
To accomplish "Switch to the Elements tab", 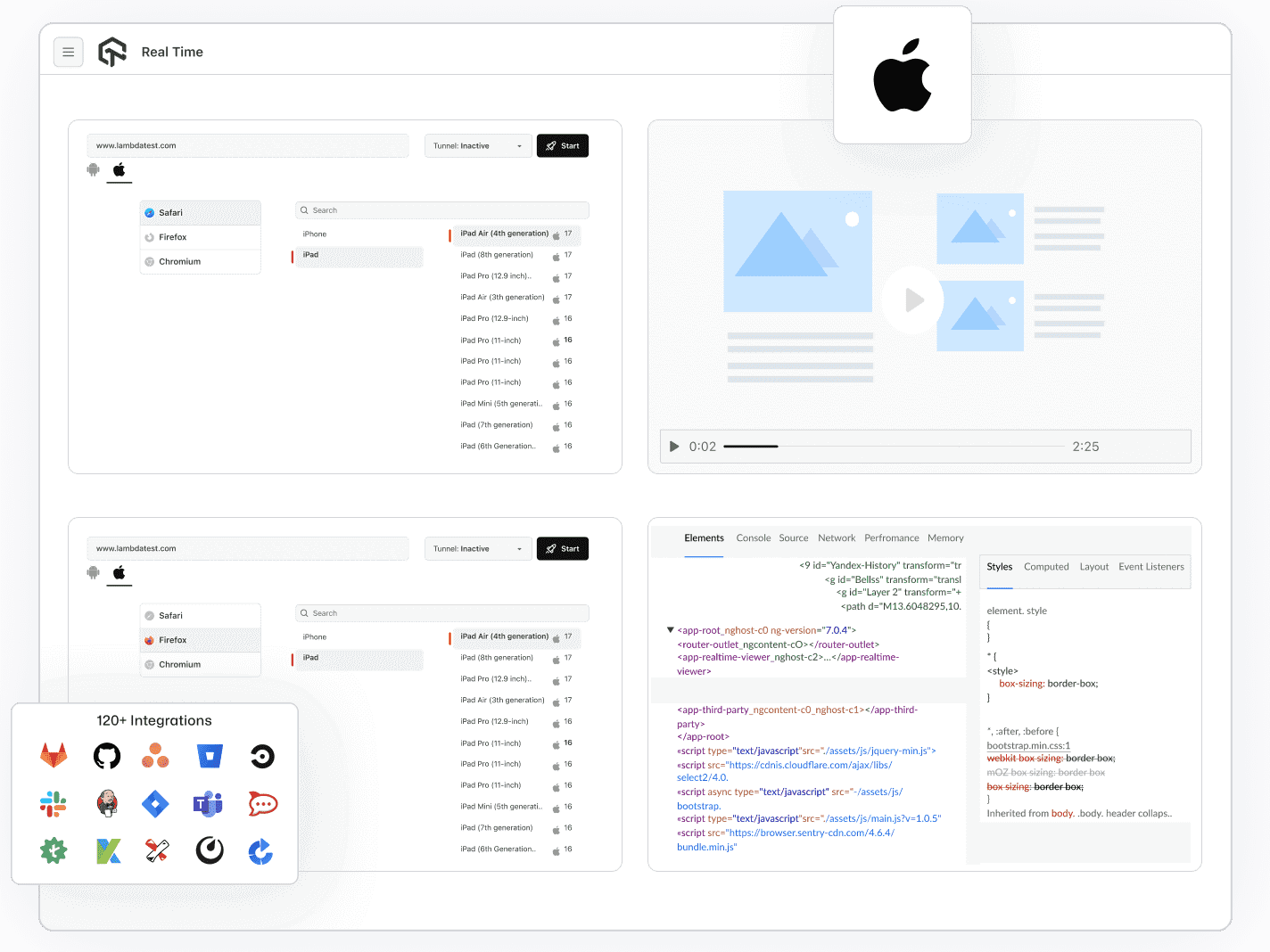I will 704,538.
